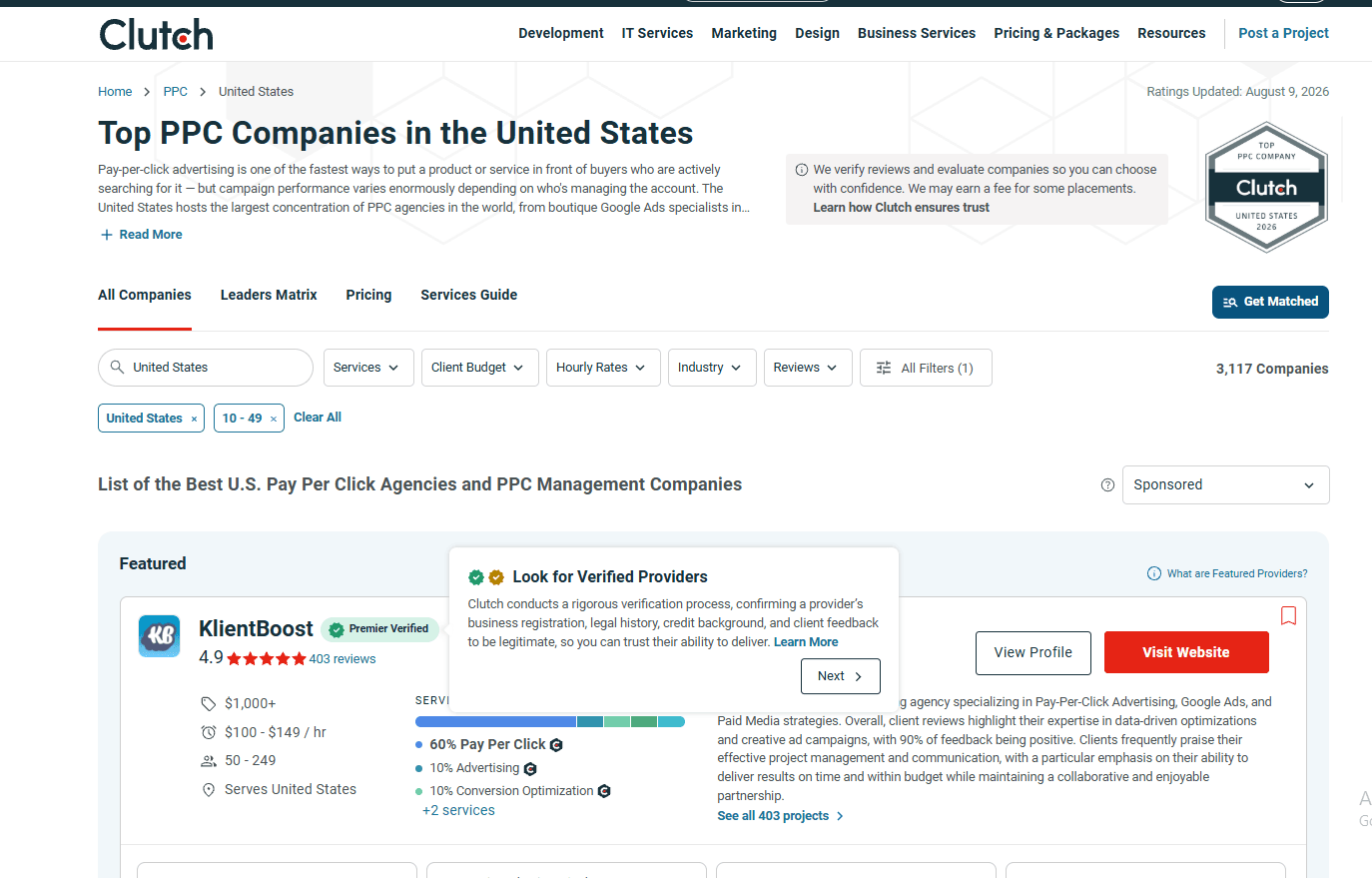Open All Filters (1) panel
The image size is (1372, 878).
click(x=926, y=368)
